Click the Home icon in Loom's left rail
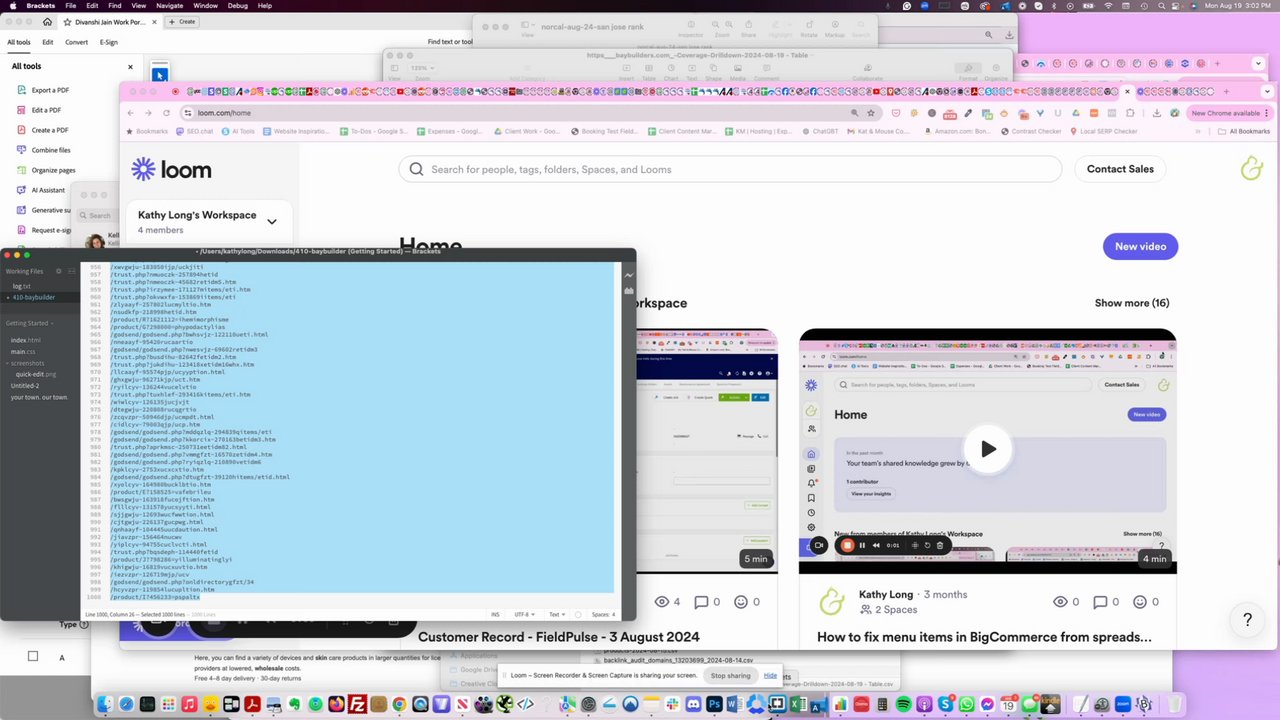Viewport: 1280px width, 720px height. click(x=811, y=454)
